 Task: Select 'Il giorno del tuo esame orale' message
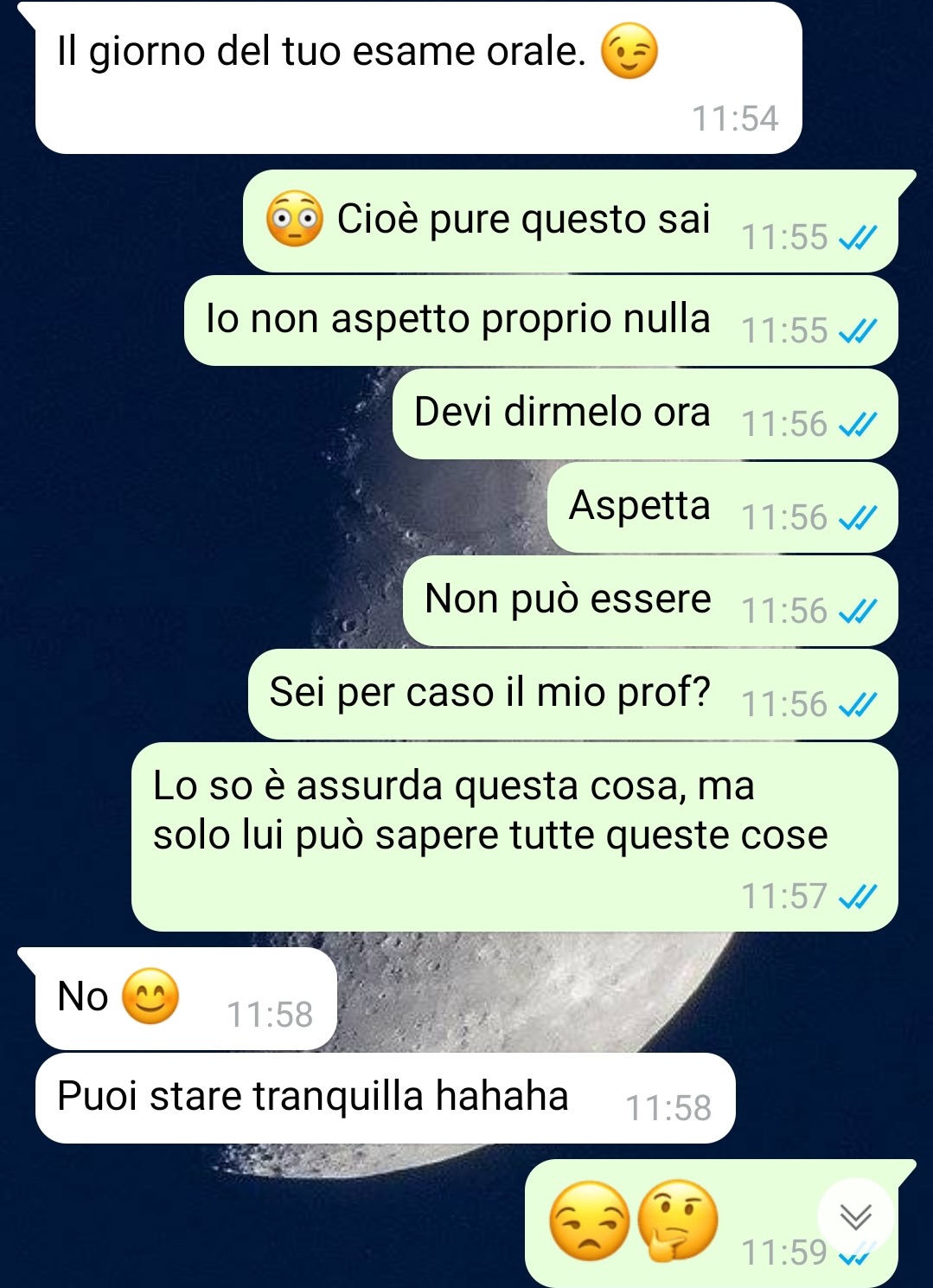[x=419, y=78]
